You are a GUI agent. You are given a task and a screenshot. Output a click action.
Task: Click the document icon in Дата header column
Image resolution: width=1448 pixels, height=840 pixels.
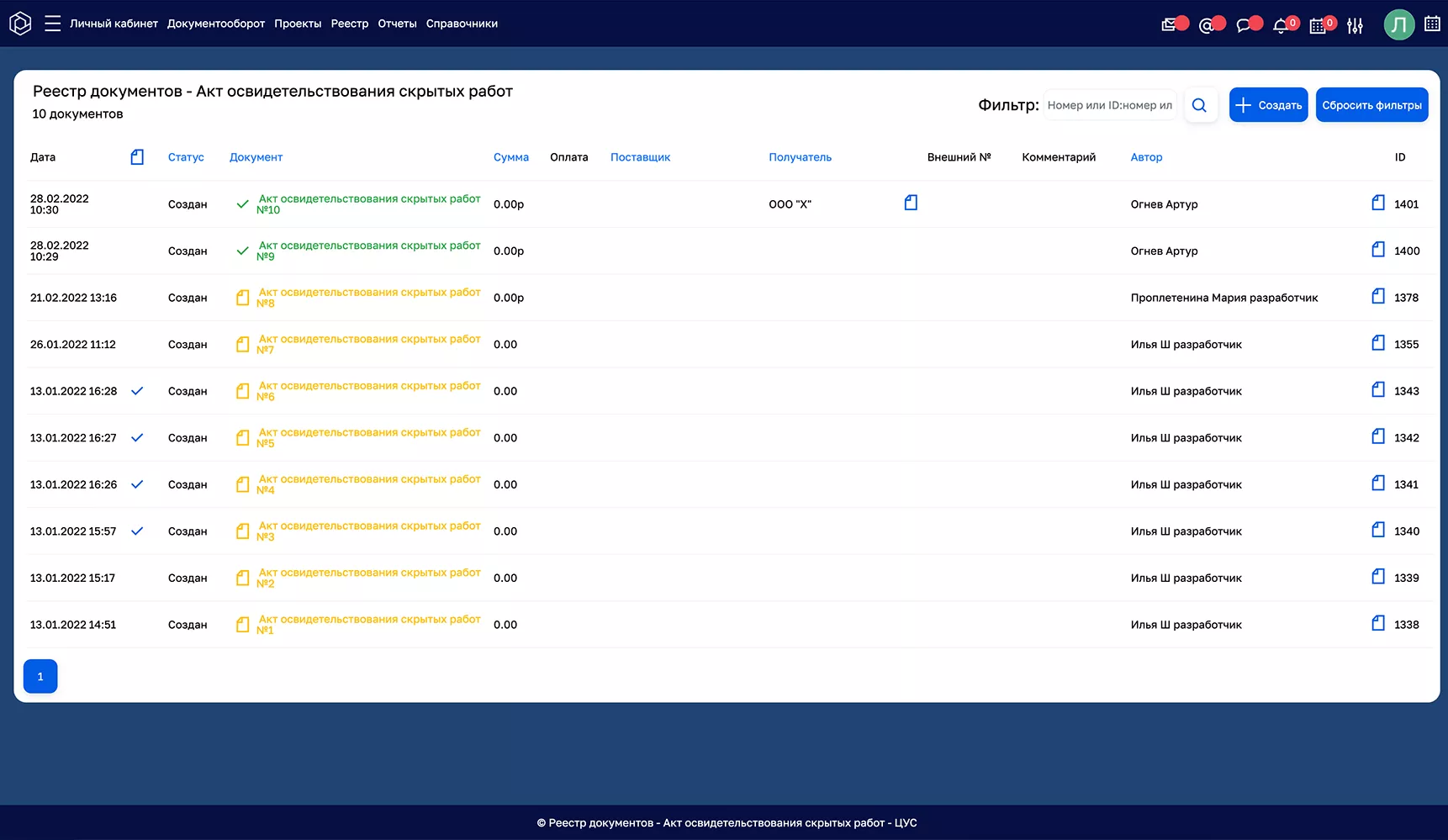(x=137, y=157)
